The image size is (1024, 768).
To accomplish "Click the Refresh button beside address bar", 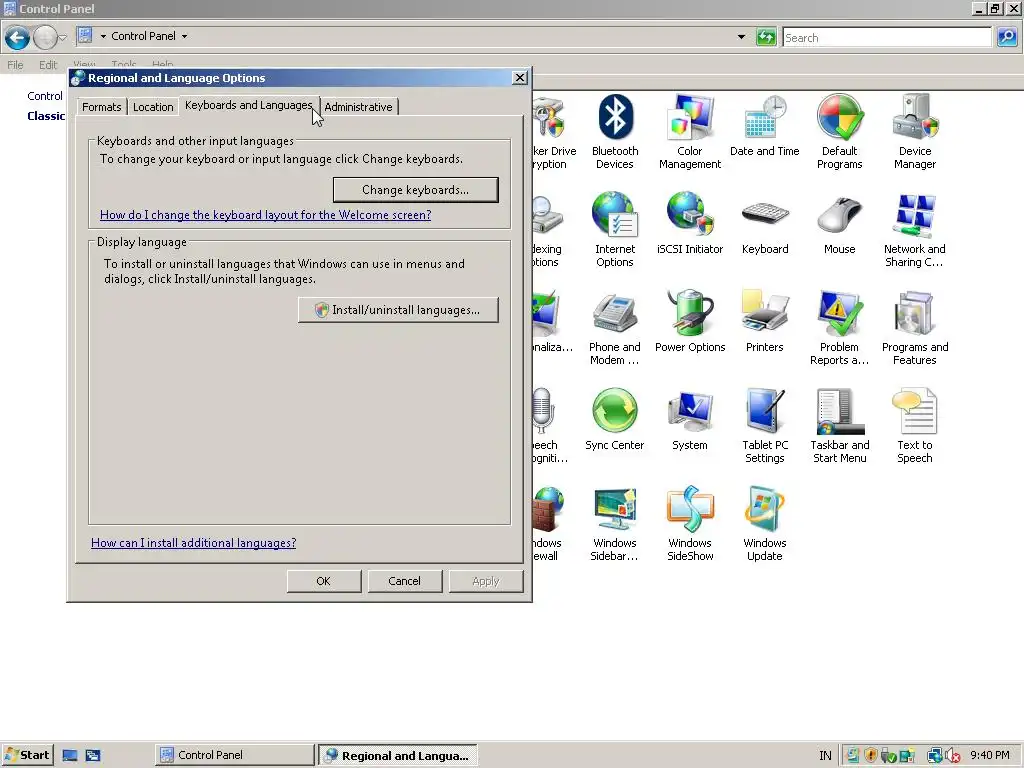I will point(766,37).
